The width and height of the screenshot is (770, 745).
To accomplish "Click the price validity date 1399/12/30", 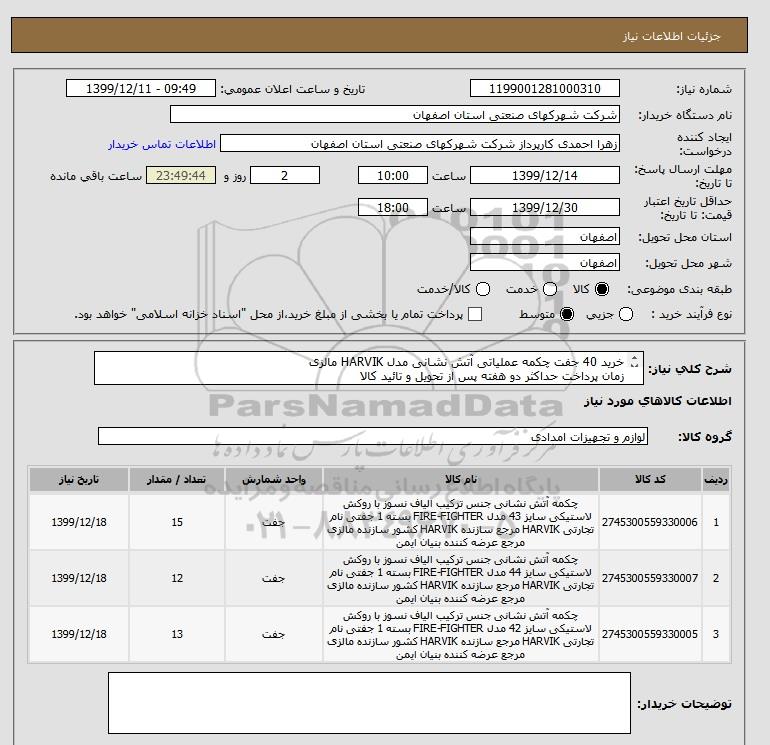I will pyautogui.click(x=545, y=207).
